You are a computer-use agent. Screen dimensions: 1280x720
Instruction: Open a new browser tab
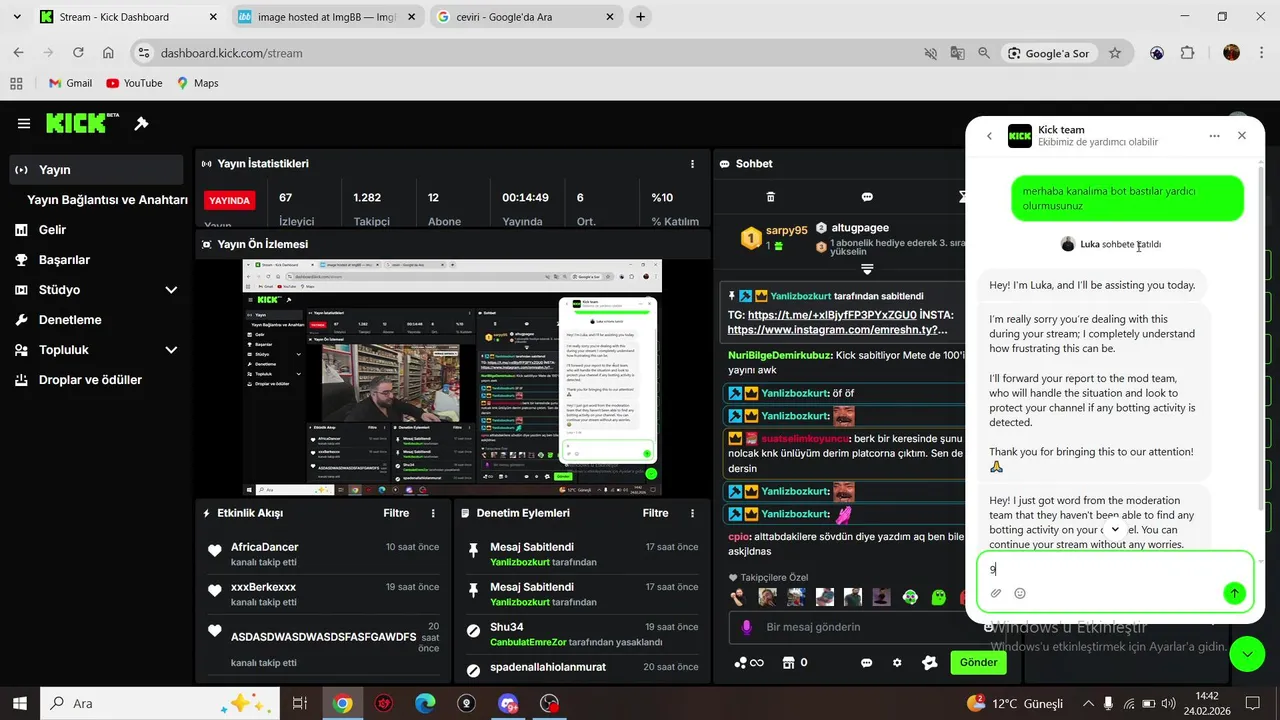[x=640, y=17]
